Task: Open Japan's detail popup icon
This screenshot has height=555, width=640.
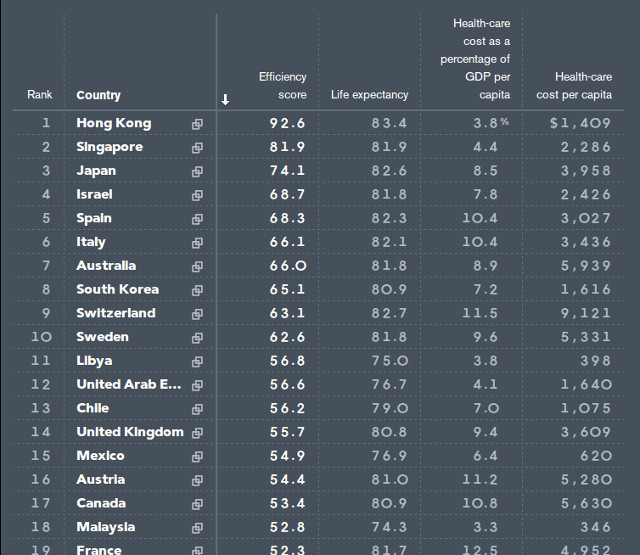Action: click(197, 171)
